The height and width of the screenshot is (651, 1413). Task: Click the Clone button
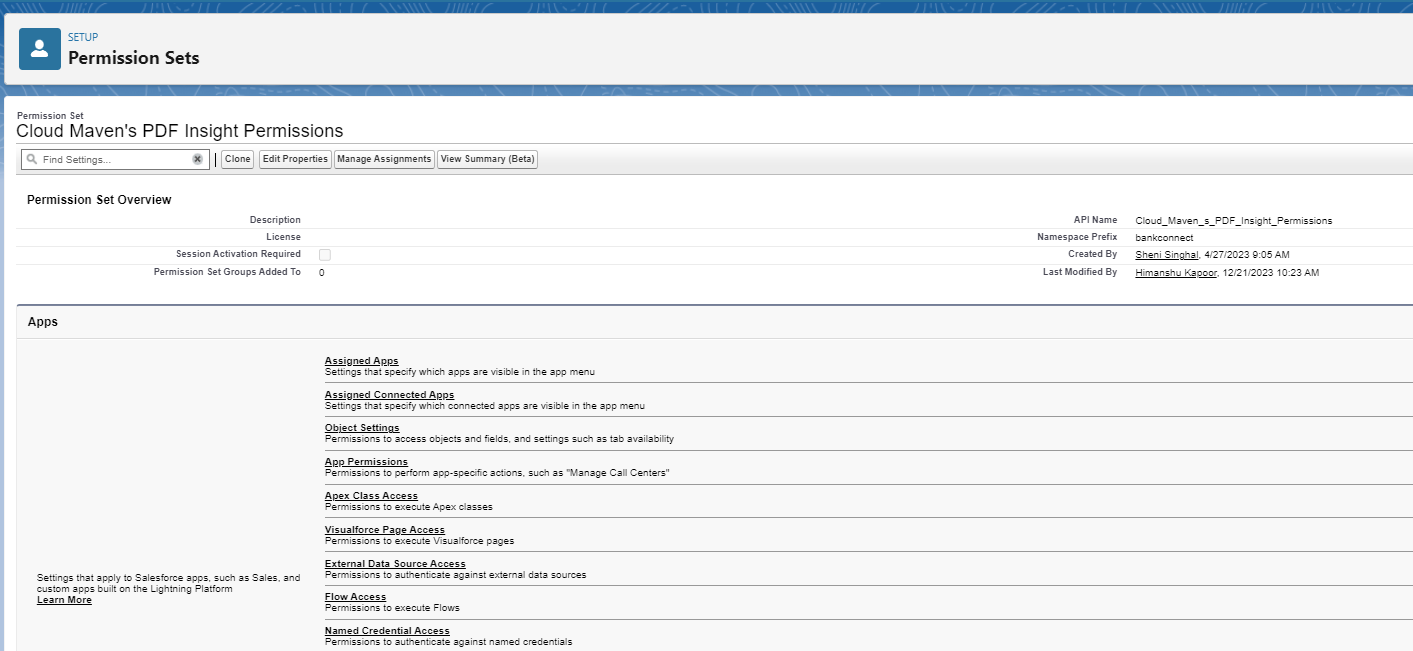[238, 159]
